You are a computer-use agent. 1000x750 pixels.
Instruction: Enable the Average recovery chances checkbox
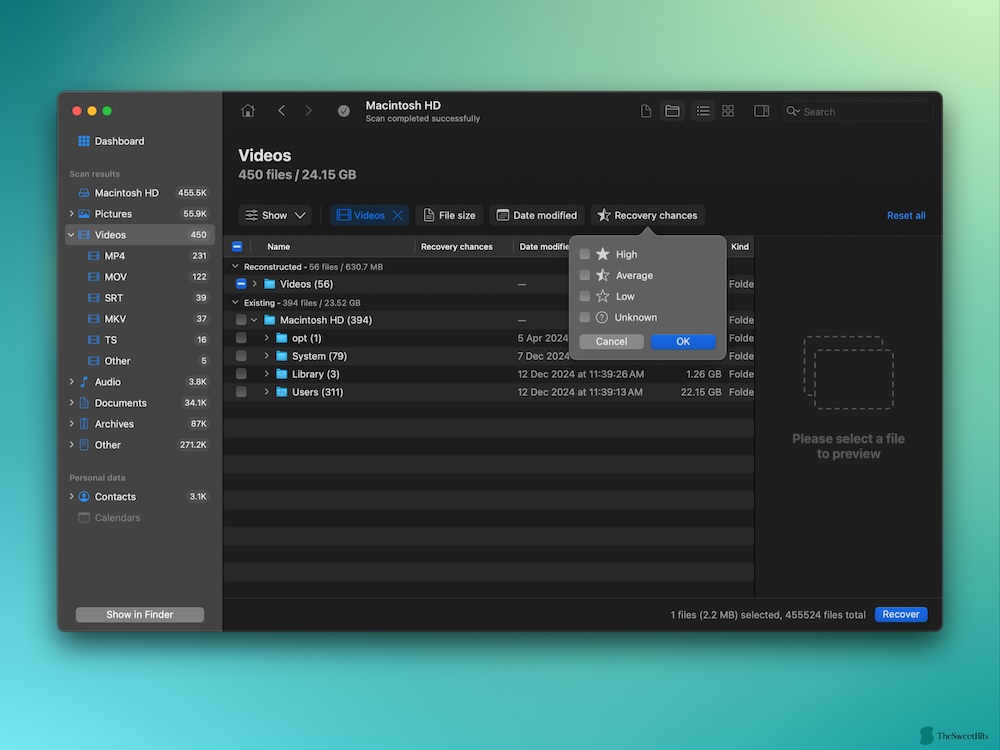[585, 275]
